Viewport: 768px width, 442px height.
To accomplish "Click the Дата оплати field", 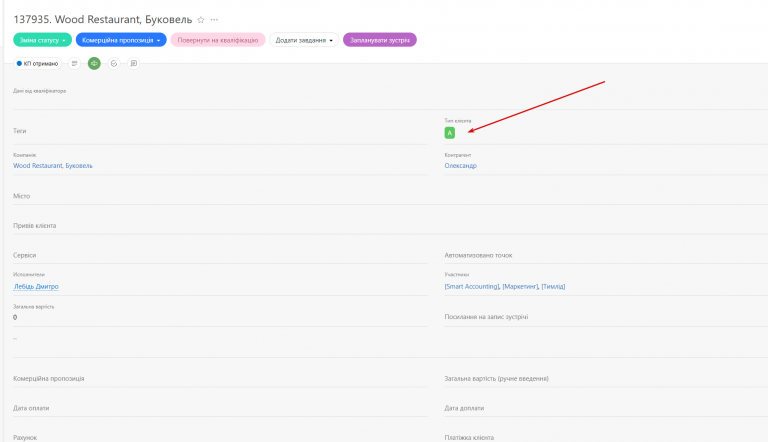I will [x=220, y=408].
